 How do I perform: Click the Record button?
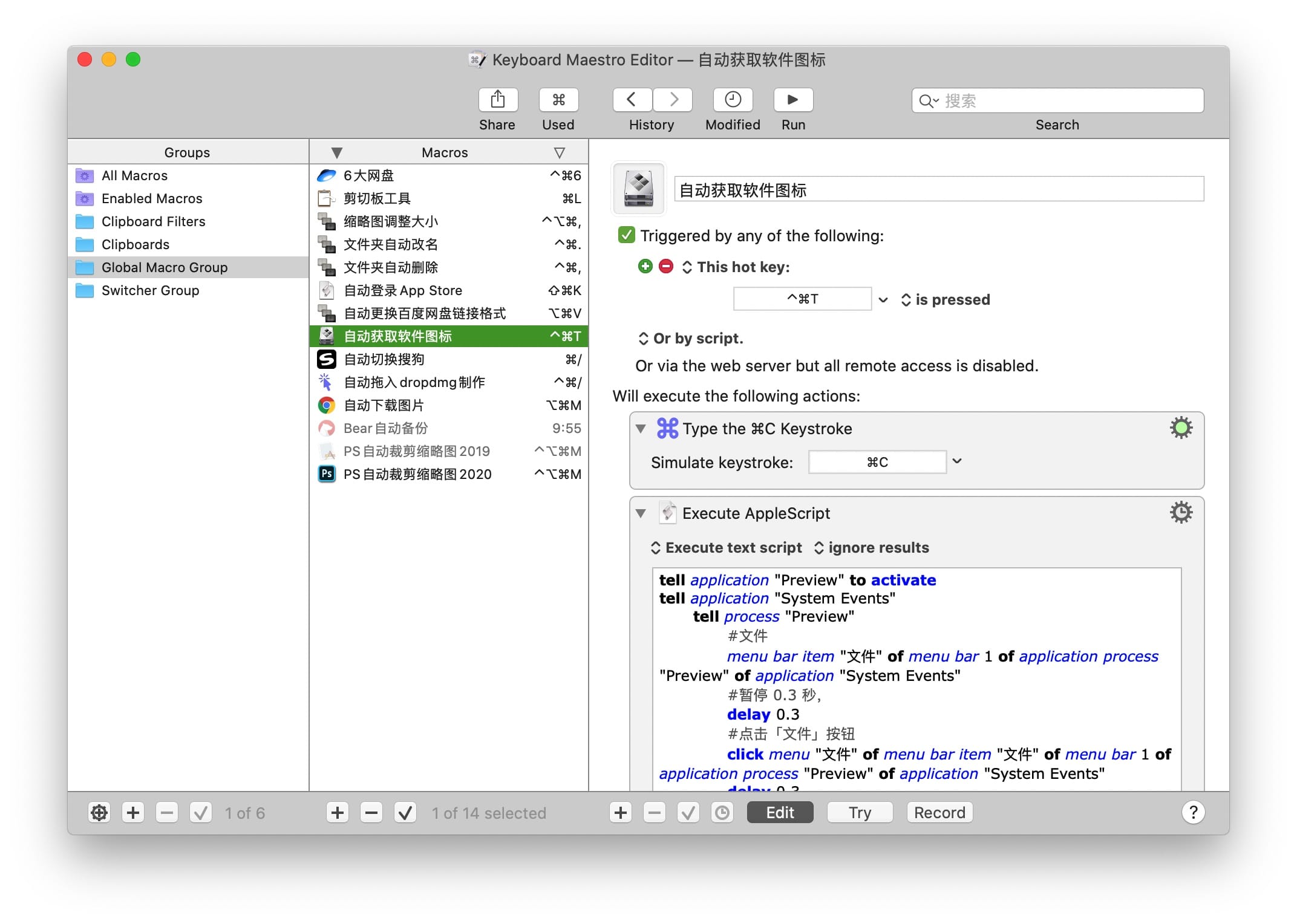[939, 813]
